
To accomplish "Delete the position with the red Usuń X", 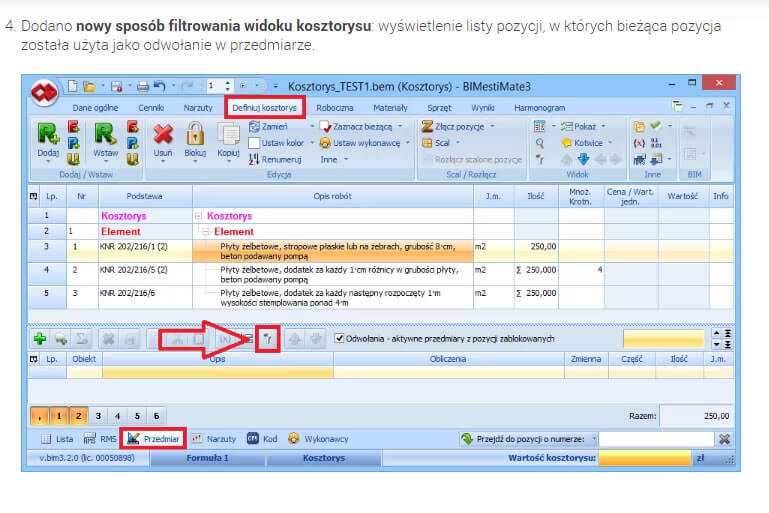I will [163, 134].
